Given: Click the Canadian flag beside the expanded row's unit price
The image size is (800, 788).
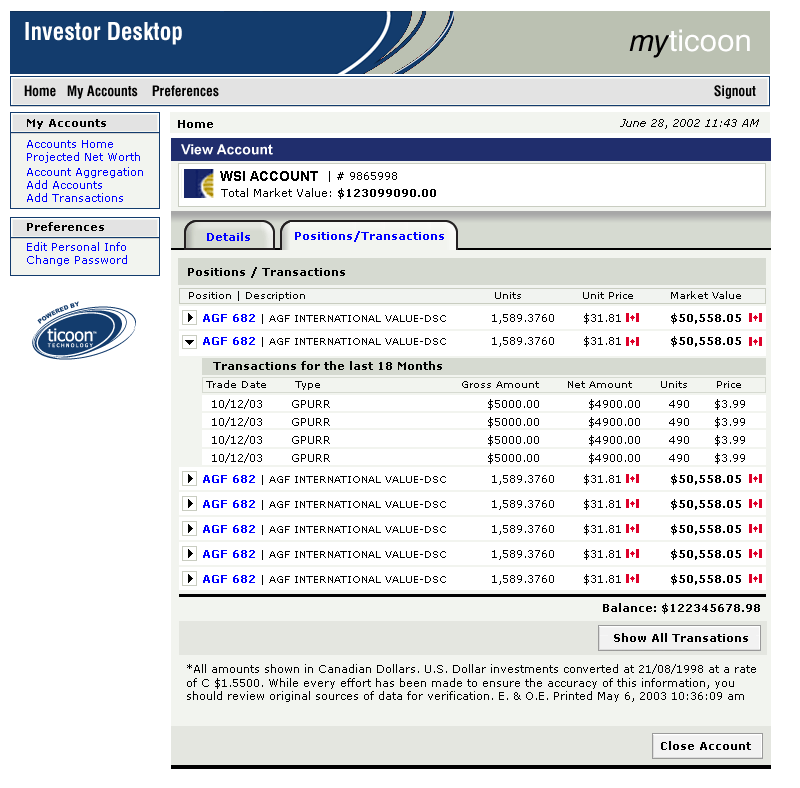Looking at the screenshot, I should (x=632, y=341).
